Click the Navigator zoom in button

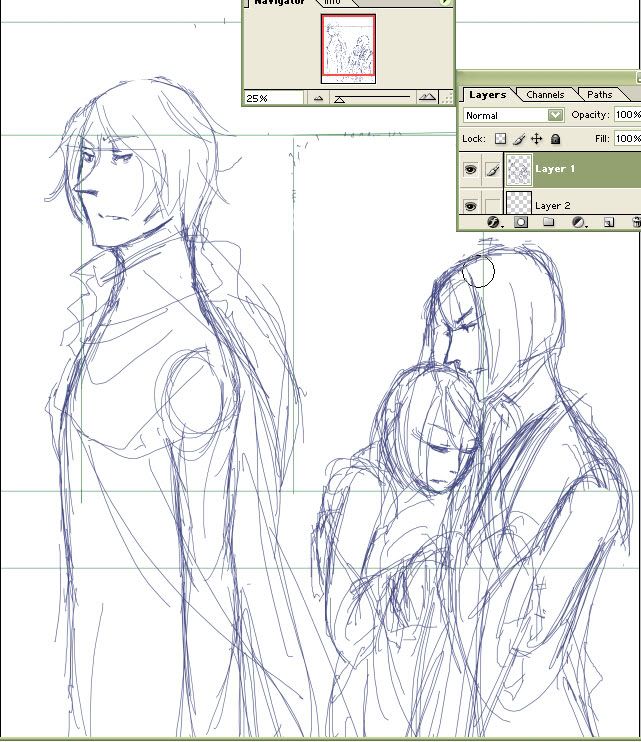(x=428, y=98)
